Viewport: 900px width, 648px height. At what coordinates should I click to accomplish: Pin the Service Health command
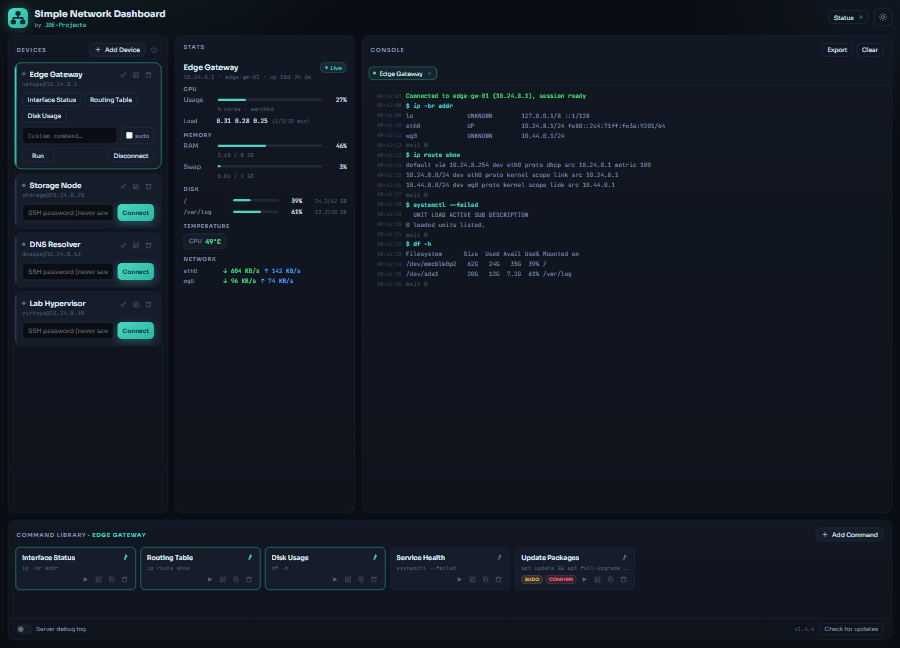click(500, 557)
